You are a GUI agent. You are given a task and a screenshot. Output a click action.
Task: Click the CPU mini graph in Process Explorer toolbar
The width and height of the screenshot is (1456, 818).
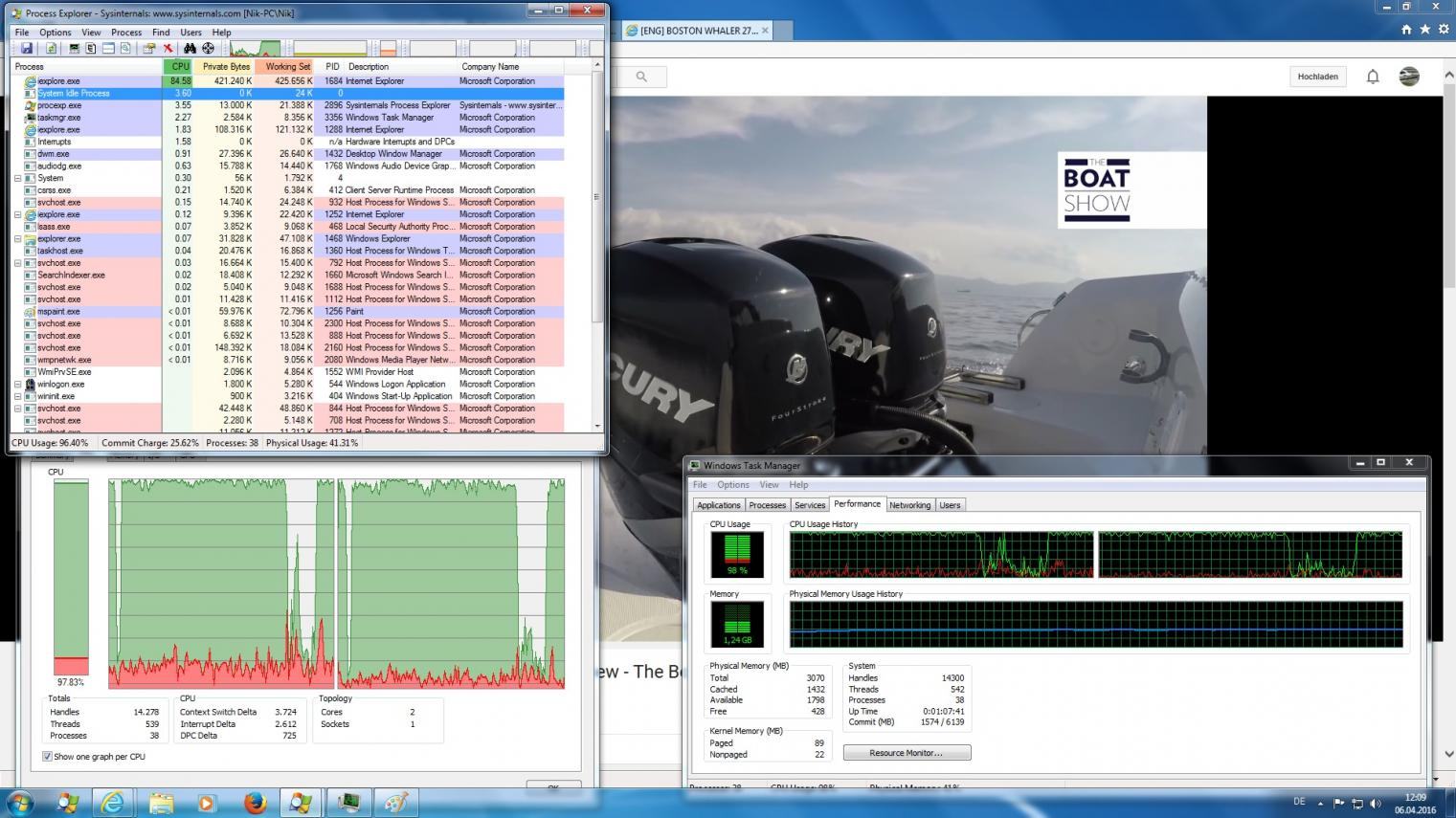click(255, 48)
